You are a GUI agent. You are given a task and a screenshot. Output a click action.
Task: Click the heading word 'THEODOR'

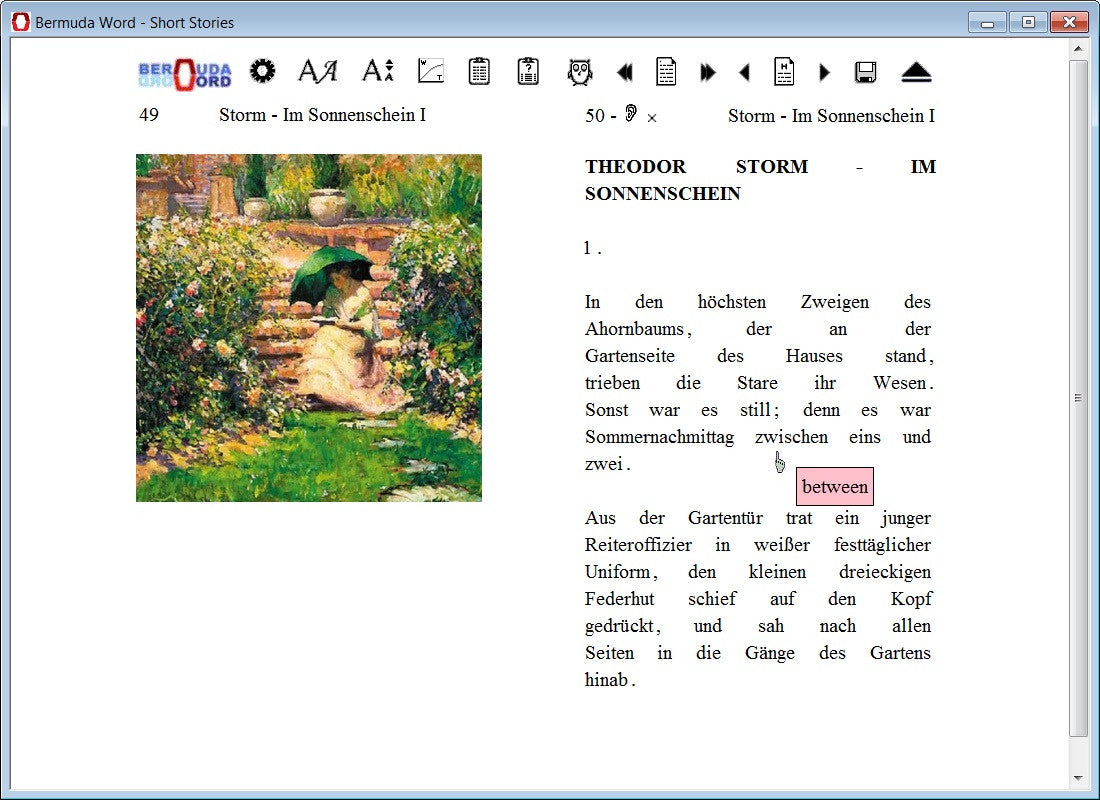(x=636, y=167)
